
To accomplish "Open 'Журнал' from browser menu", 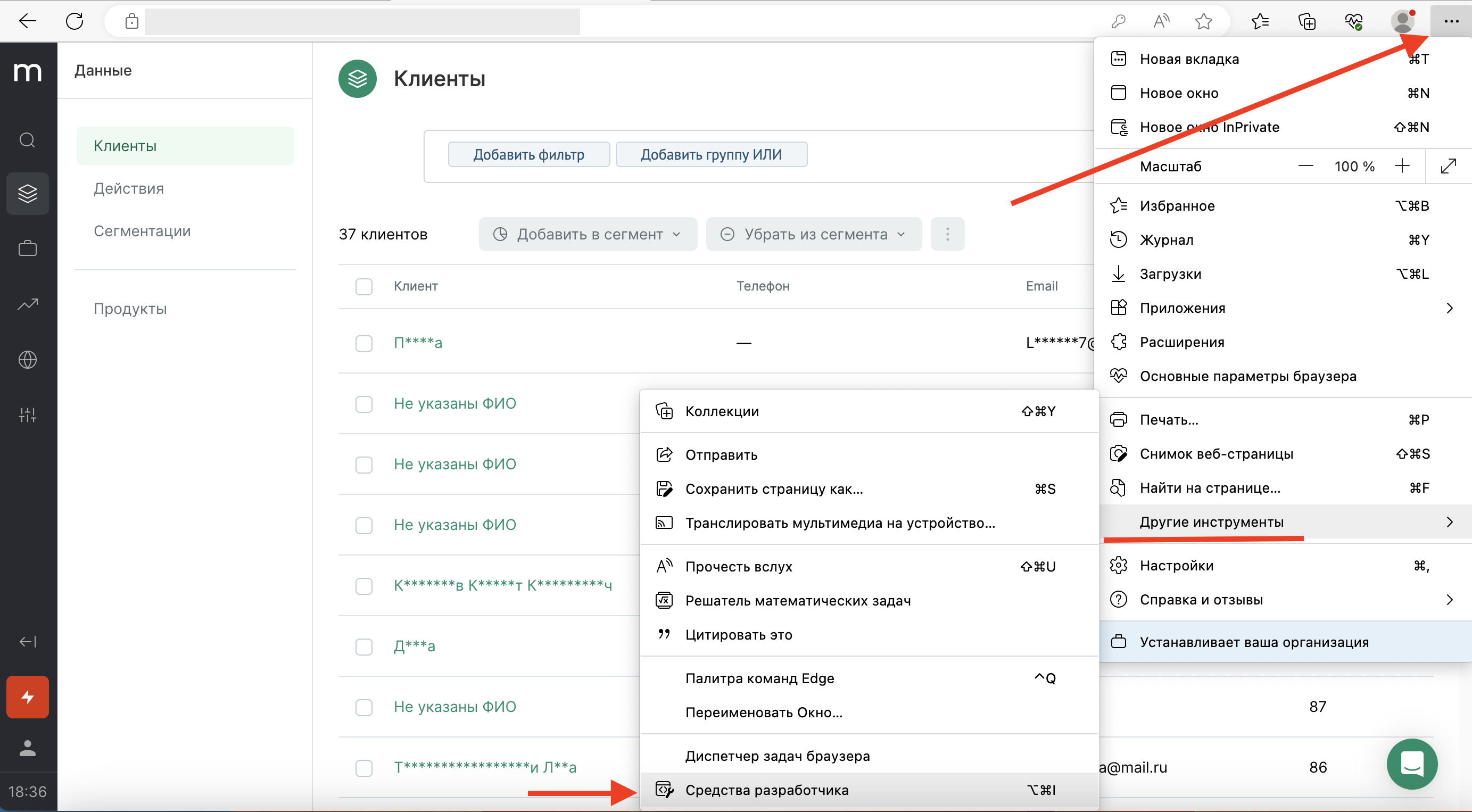I will [x=1284, y=240].
